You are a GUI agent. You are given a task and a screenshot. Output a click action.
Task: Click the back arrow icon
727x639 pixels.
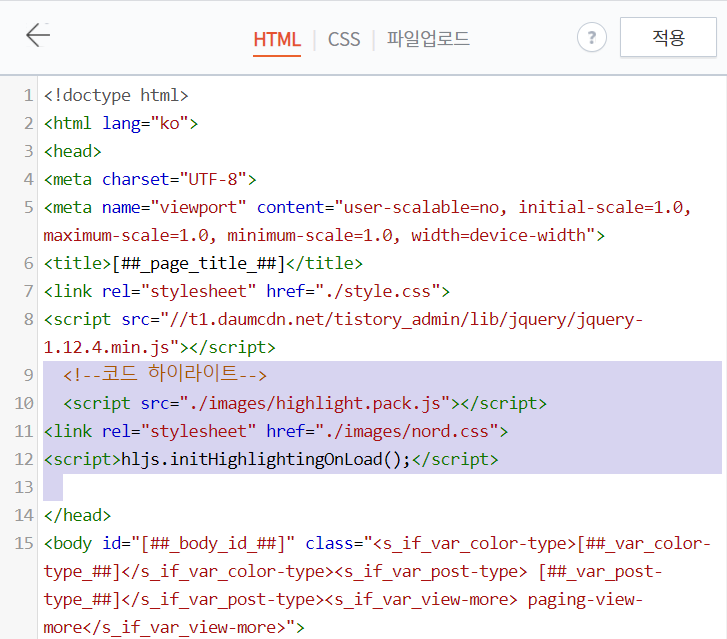point(38,35)
